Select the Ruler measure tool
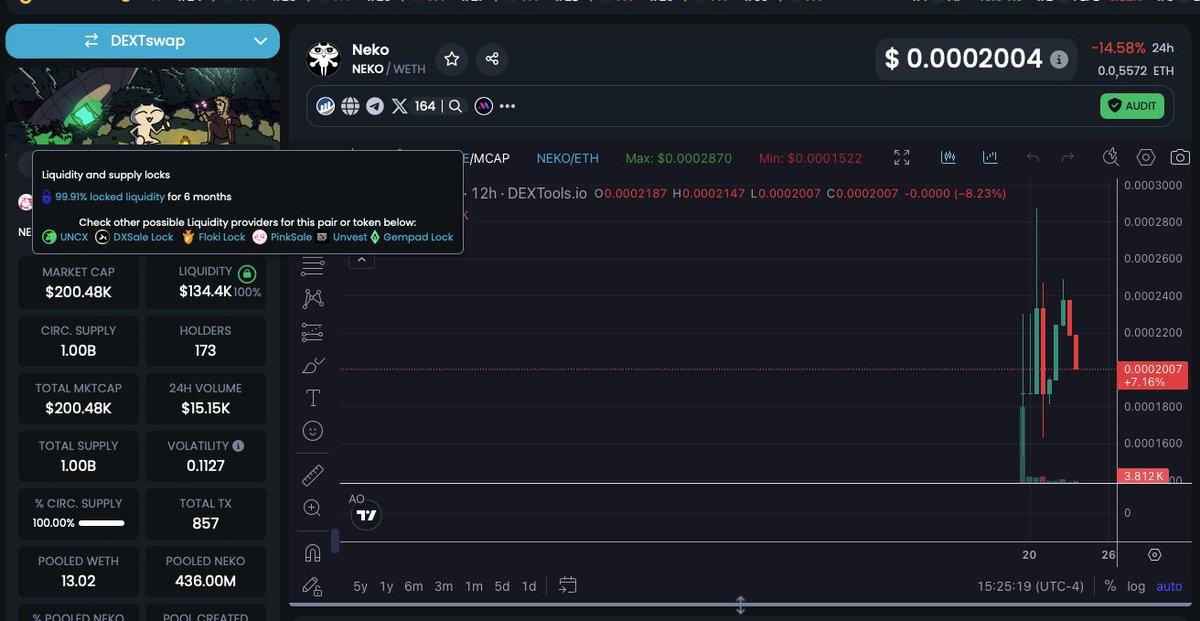1200x621 pixels. [x=313, y=475]
